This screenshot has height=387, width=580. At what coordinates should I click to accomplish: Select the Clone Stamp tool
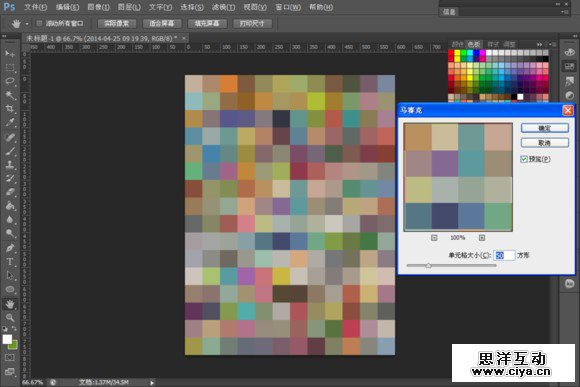(x=10, y=165)
